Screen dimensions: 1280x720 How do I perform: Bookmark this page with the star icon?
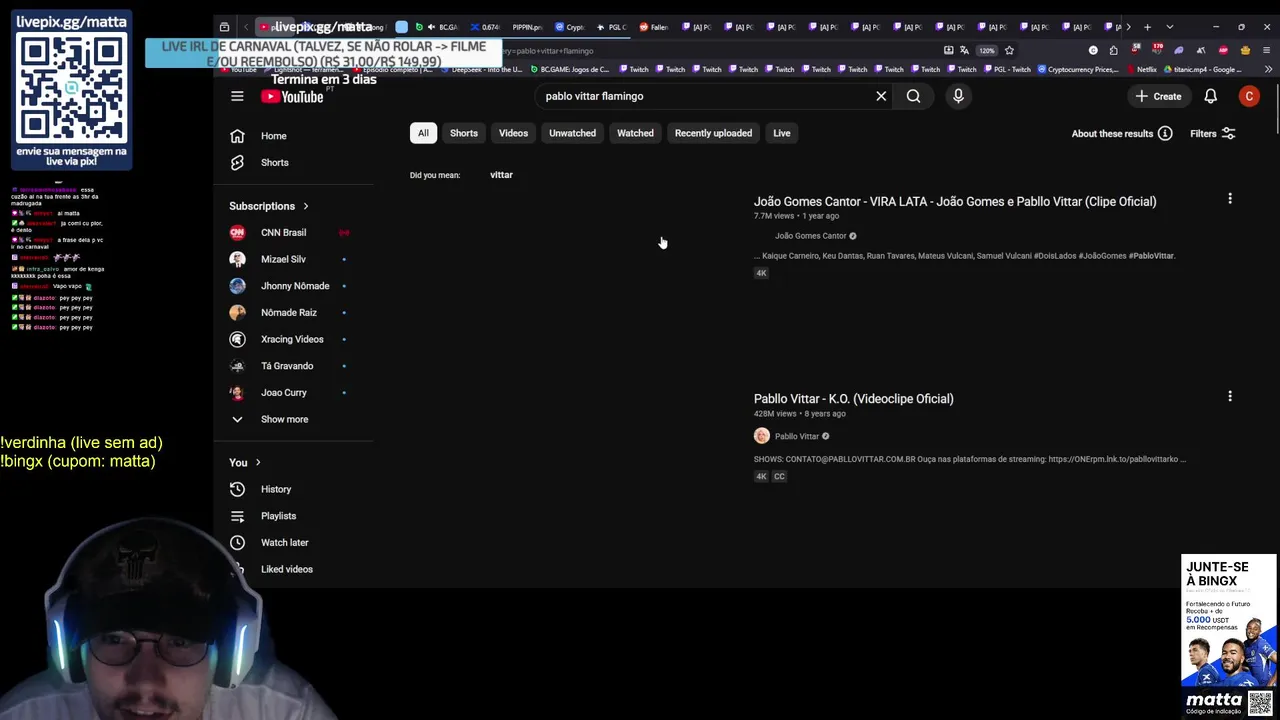coord(1009,50)
